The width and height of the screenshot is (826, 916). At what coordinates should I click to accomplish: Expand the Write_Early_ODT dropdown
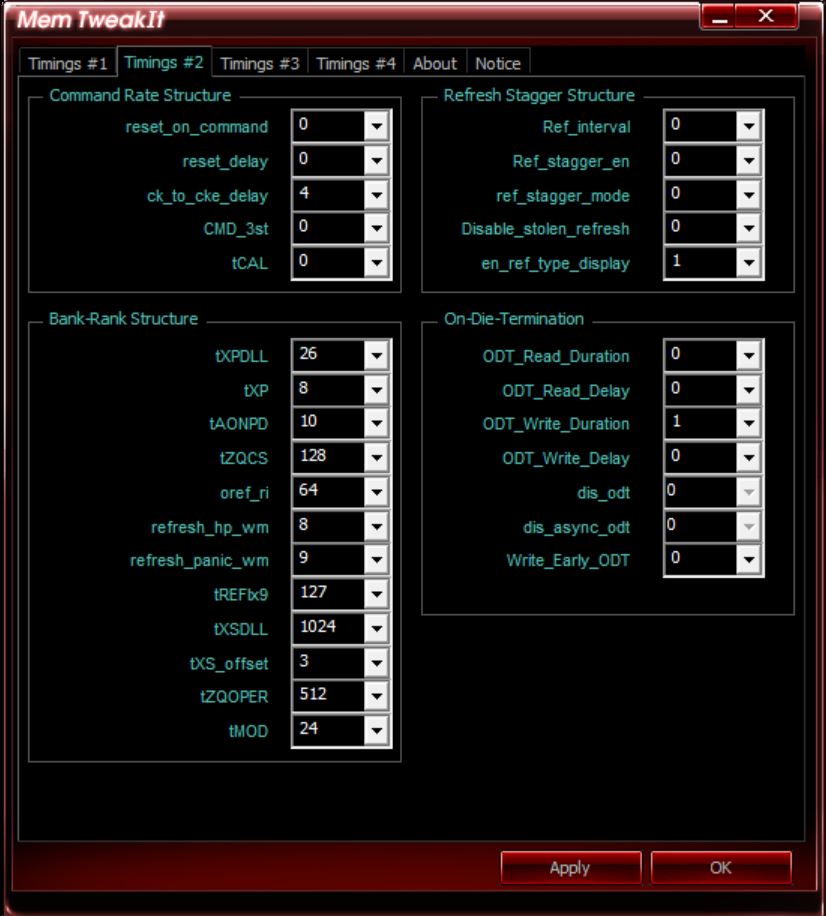748,560
